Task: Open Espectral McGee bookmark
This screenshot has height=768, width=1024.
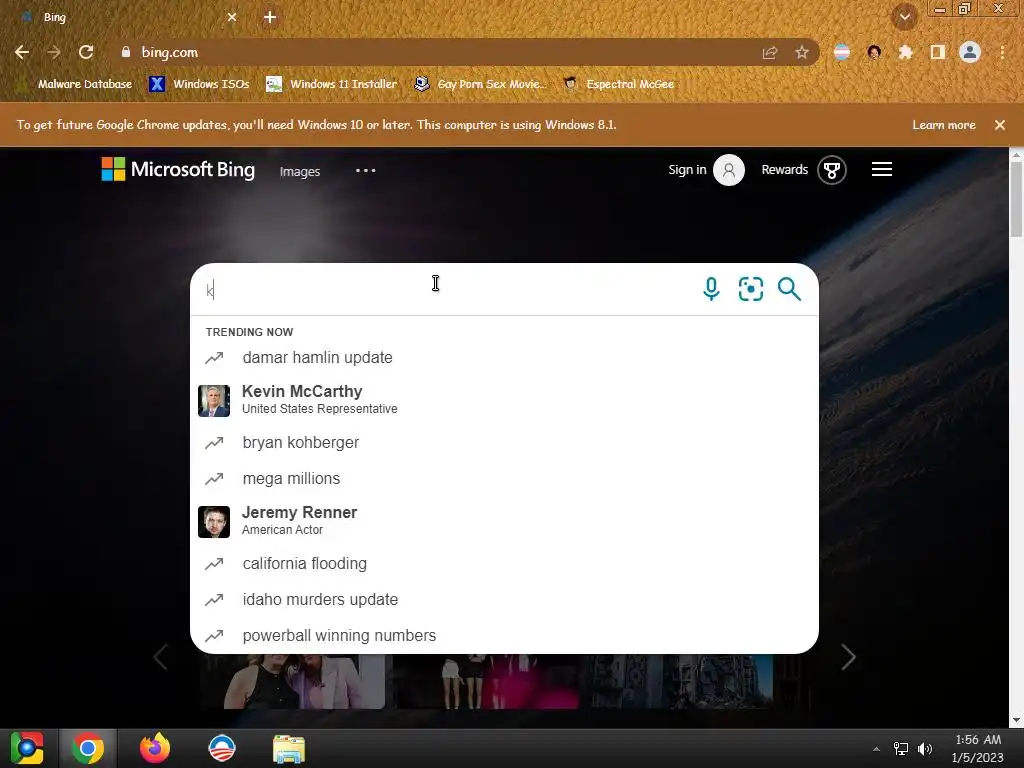Action: click(x=618, y=84)
